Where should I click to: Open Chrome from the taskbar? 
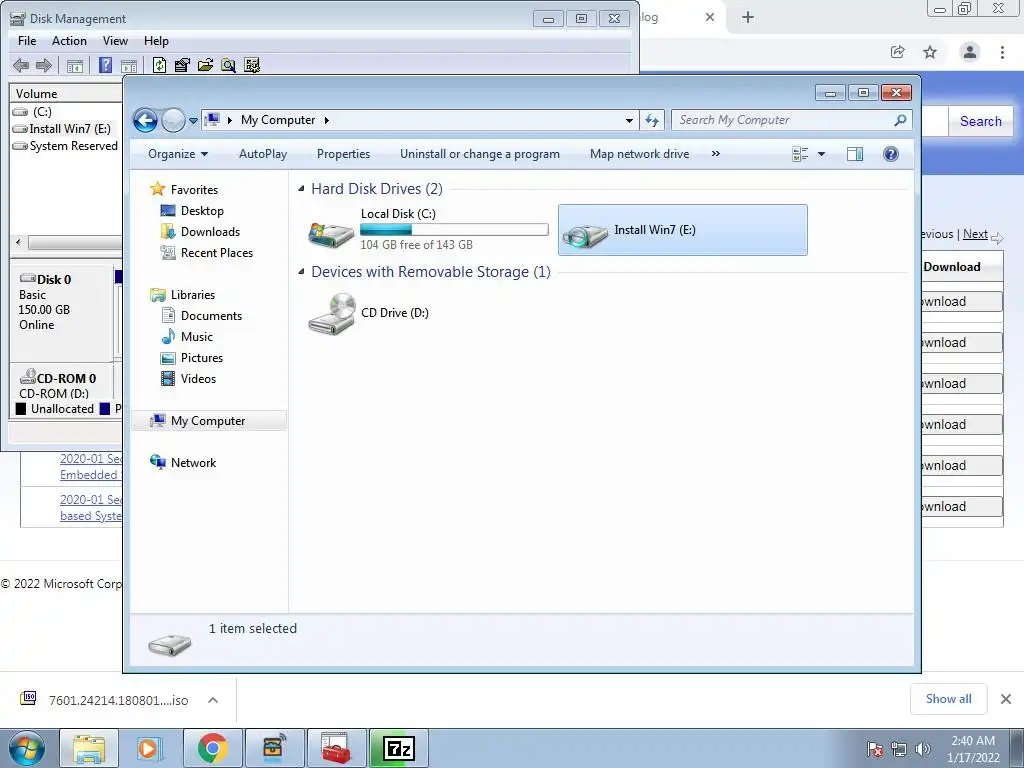pos(212,748)
